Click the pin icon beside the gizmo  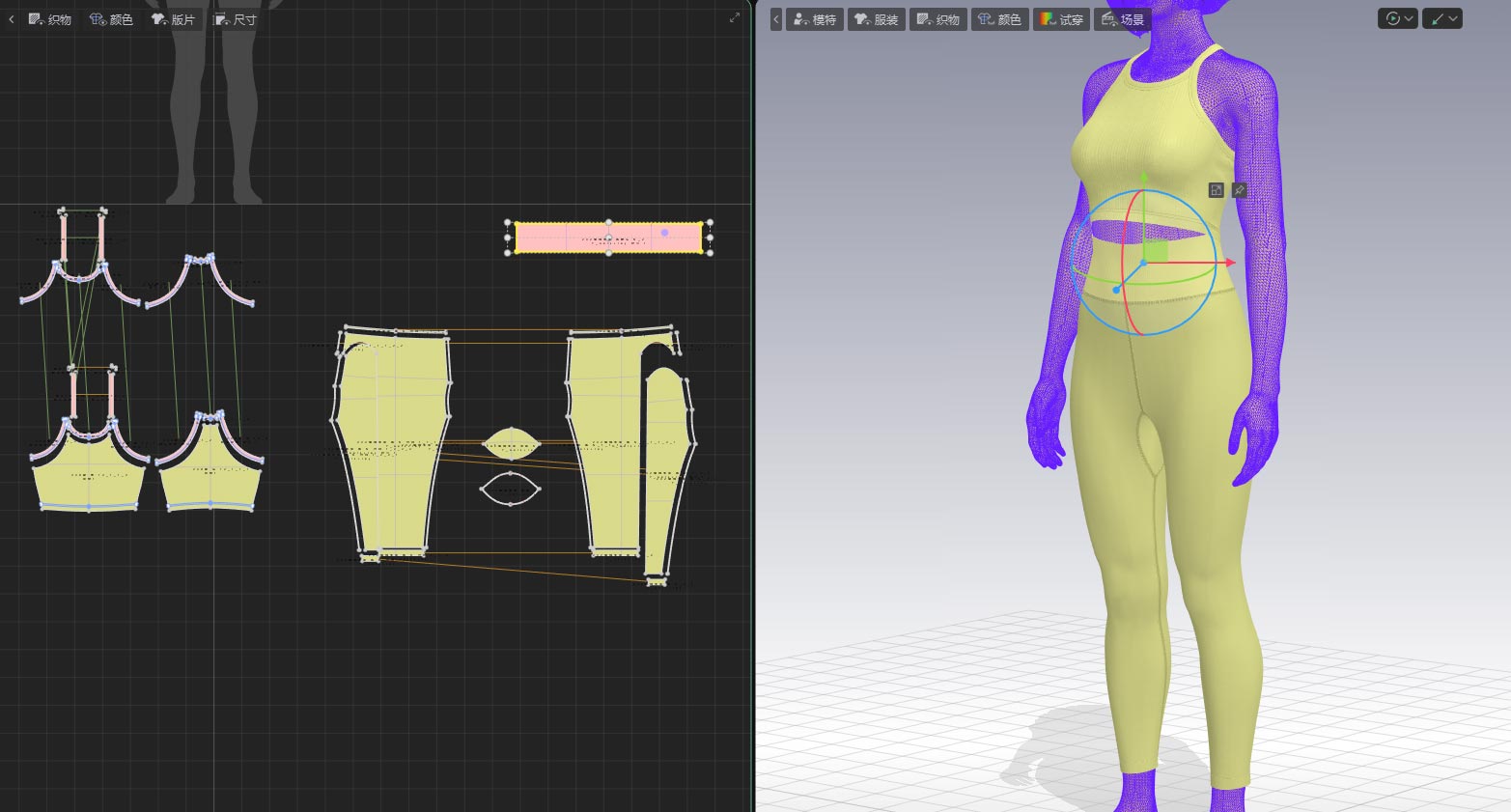pyautogui.click(x=1239, y=190)
